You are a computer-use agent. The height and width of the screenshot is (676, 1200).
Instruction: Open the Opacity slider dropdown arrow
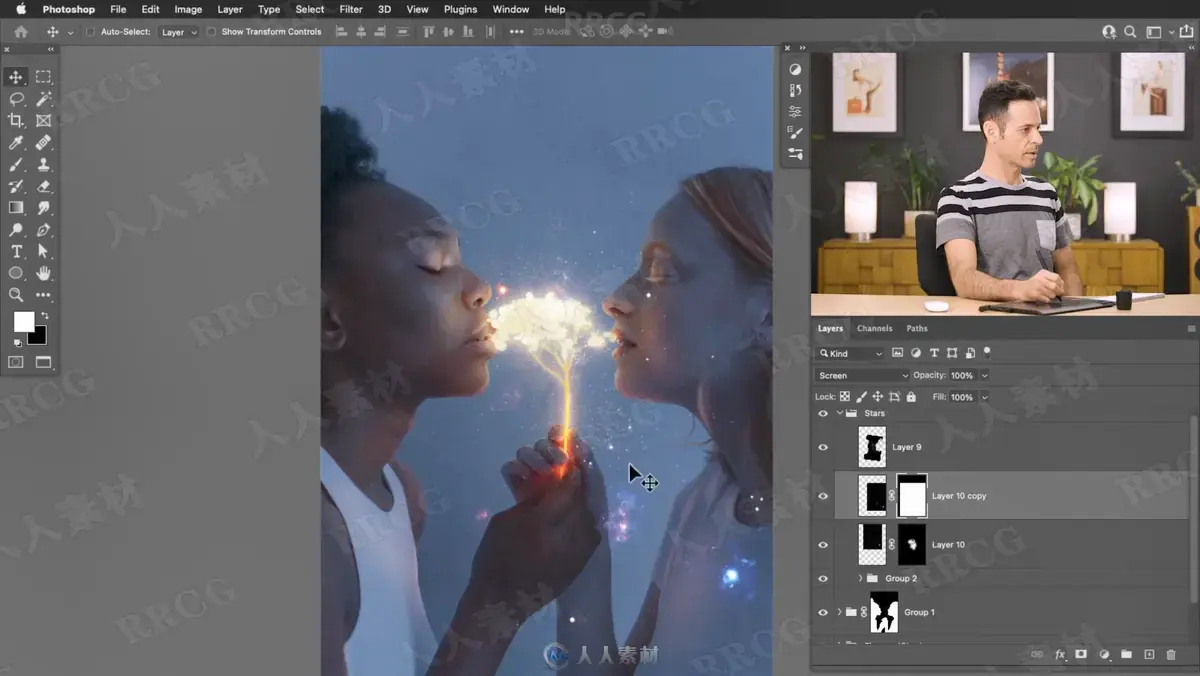[x=984, y=375]
